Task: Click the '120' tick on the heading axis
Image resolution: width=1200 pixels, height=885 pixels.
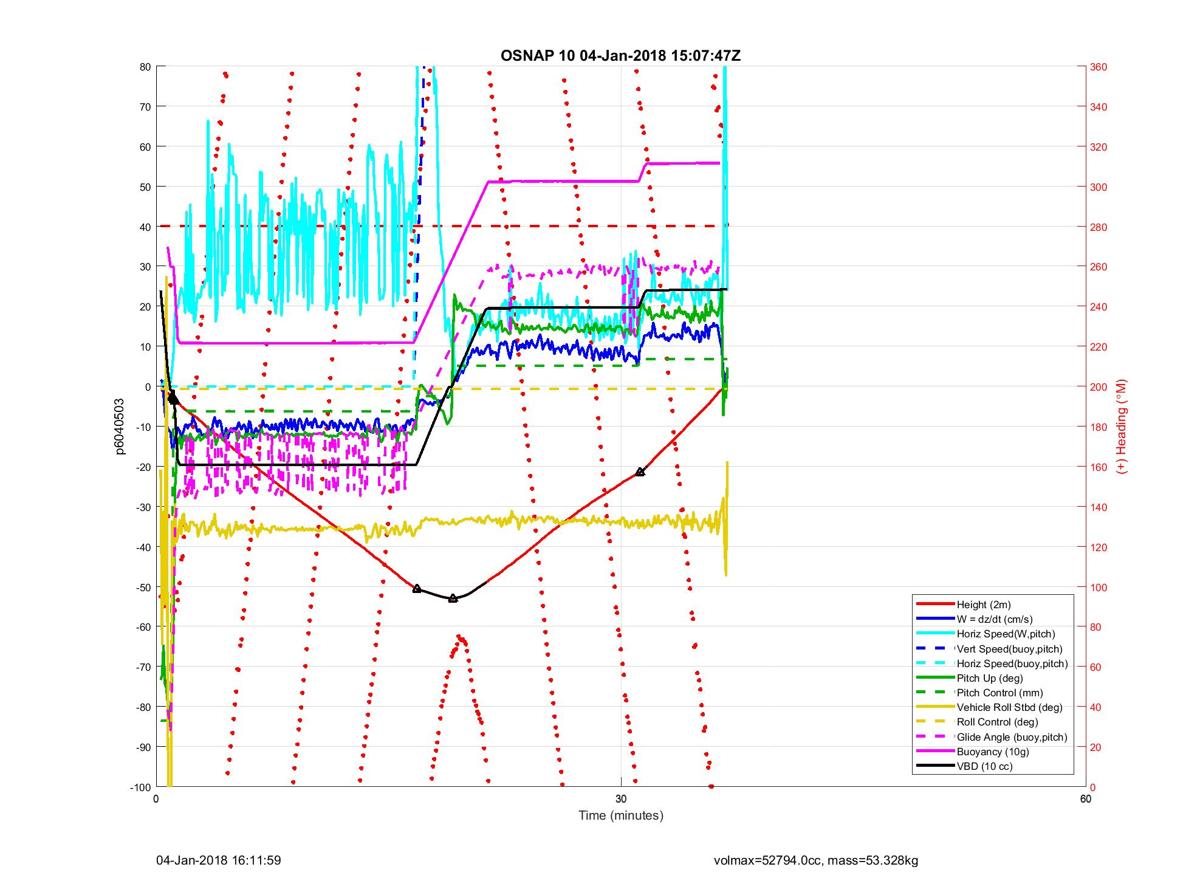Action: [x=1101, y=547]
